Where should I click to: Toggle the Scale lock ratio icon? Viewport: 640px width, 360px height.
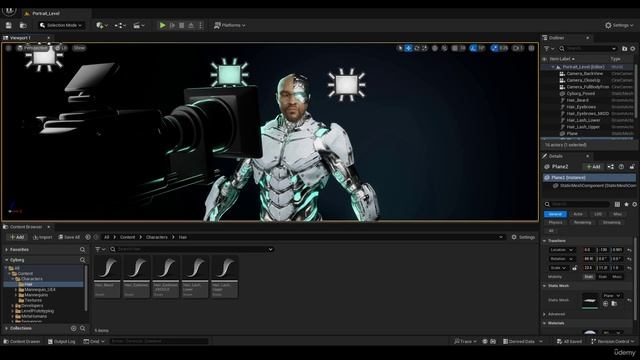point(575,268)
